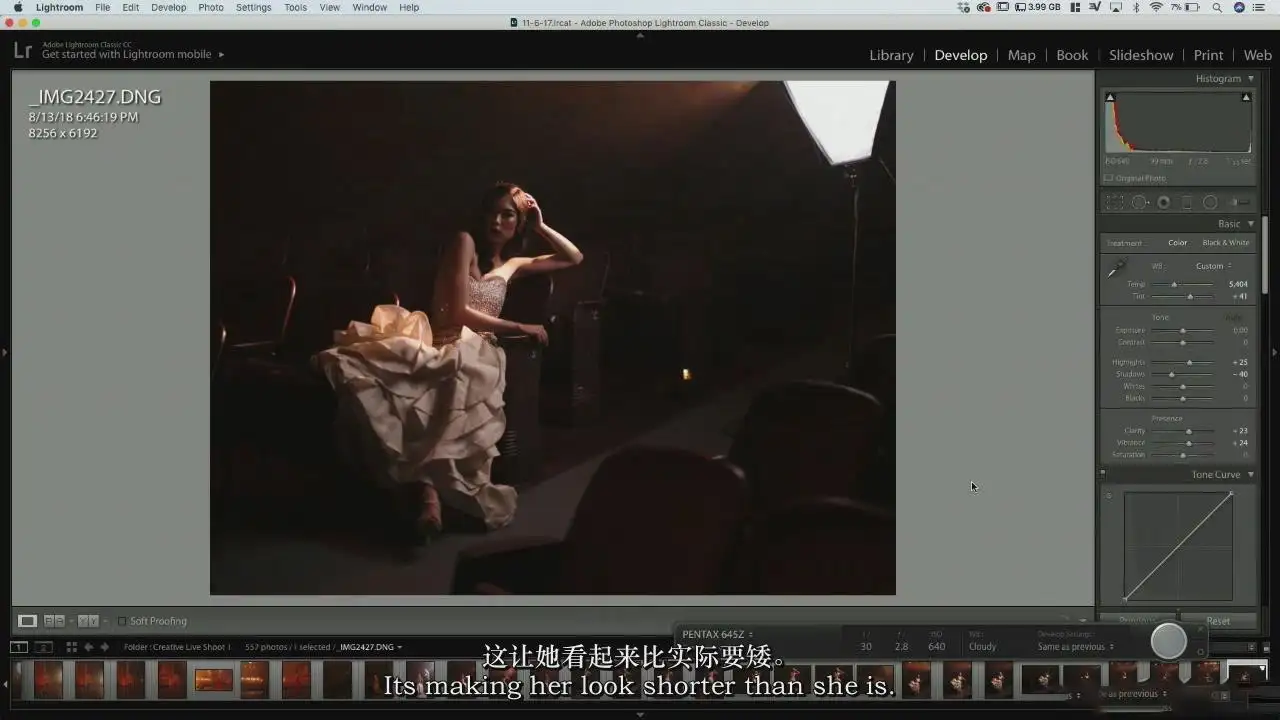Select the highlighted orange filmstrip thumbnail

click(213, 680)
